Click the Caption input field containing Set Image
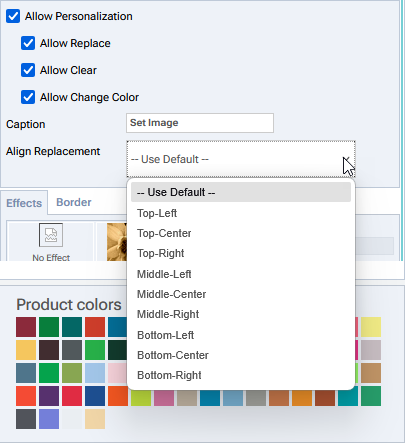Image resolution: width=405 pixels, height=443 pixels. pos(200,123)
